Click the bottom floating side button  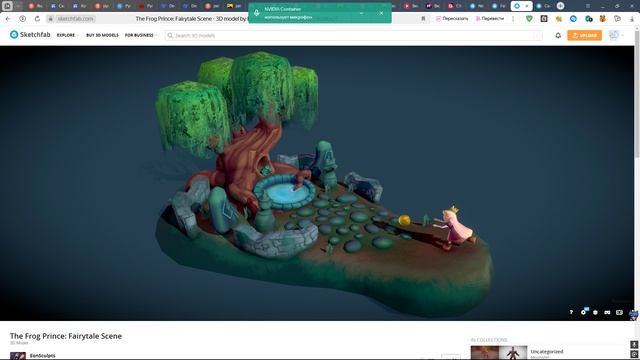634,354
